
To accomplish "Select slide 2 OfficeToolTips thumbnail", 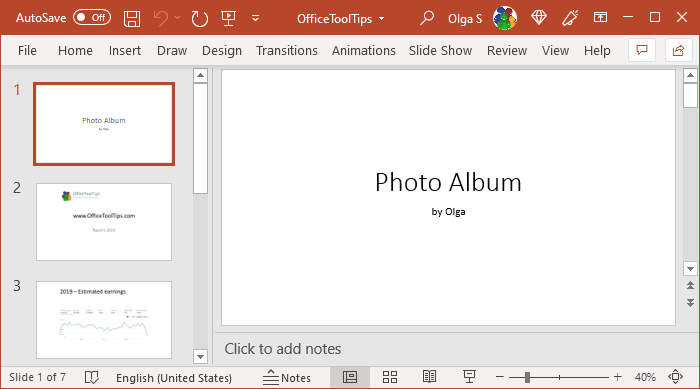I will [104, 222].
